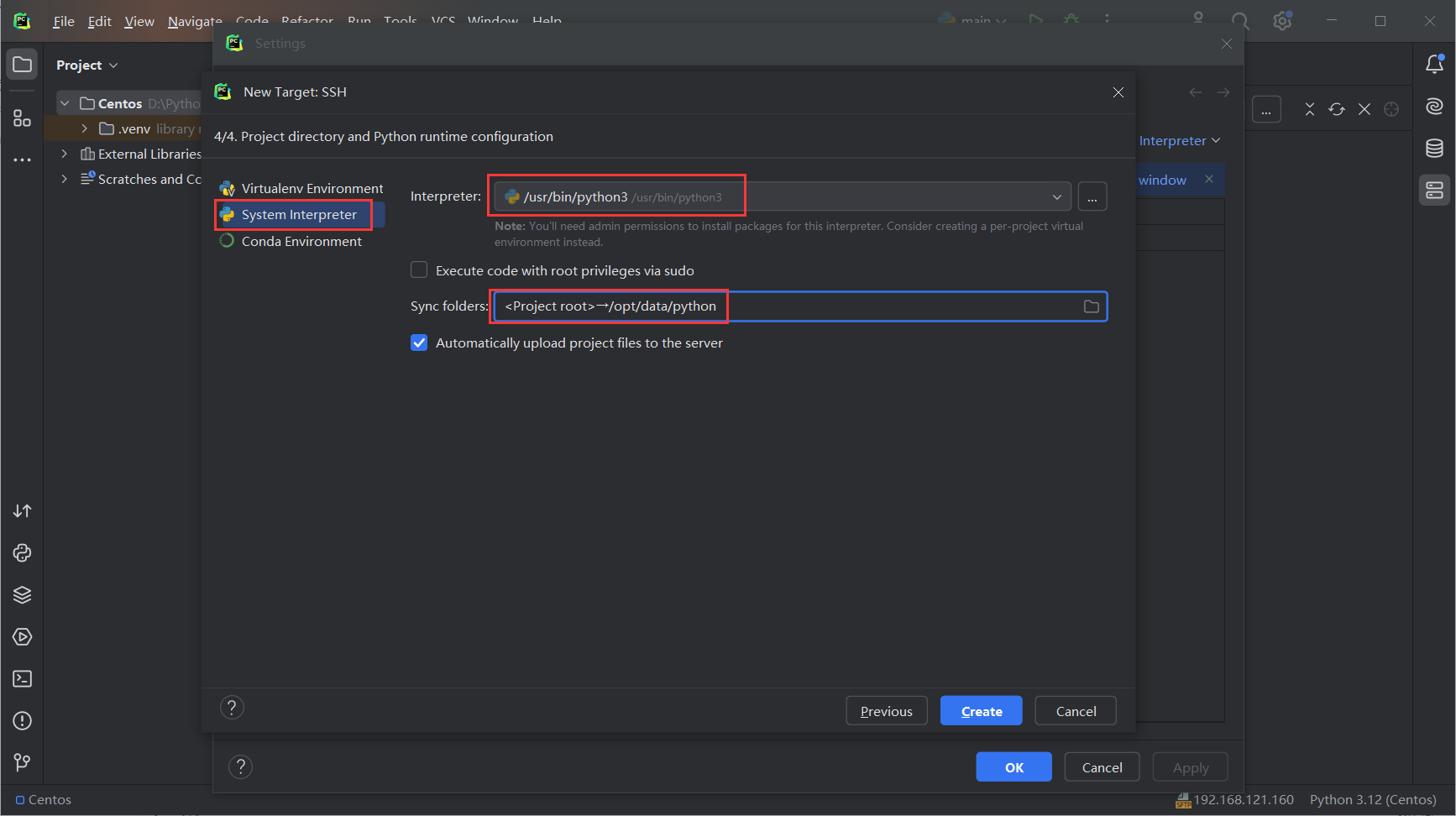1456x816 pixels.
Task: Open the Database tool window icon
Action: 1434,148
